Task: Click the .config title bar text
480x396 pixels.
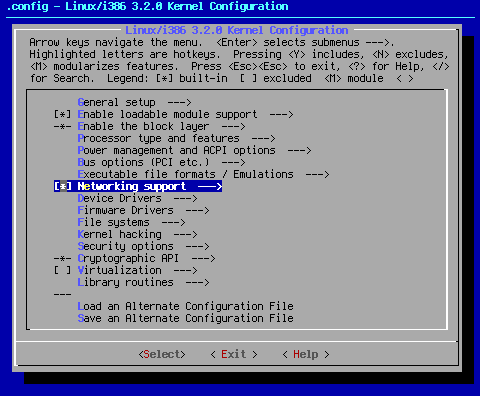Action: pyautogui.click(x=147, y=6)
